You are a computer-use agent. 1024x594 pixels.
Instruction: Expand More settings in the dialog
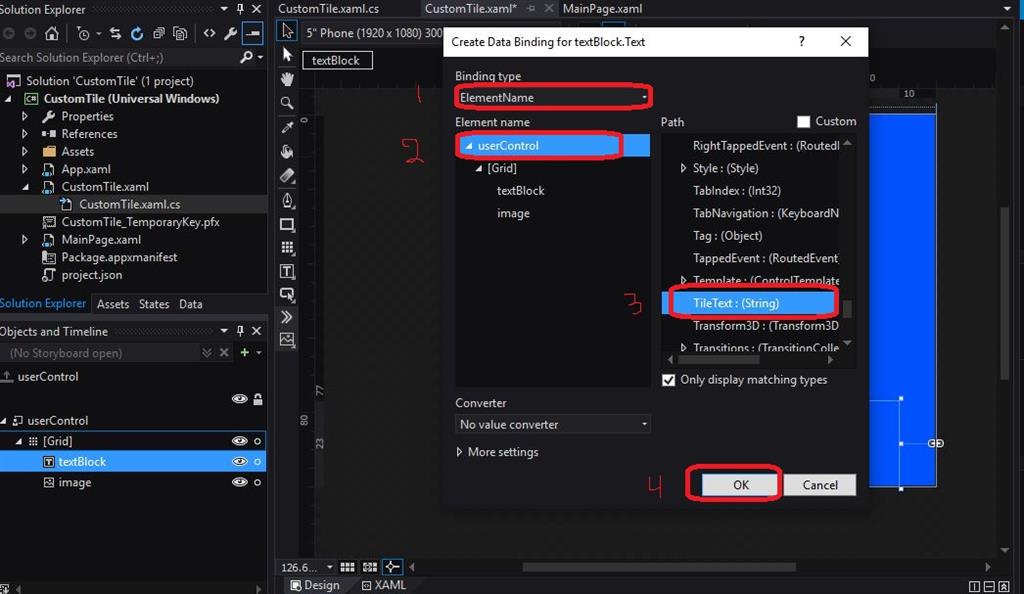click(498, 452)
